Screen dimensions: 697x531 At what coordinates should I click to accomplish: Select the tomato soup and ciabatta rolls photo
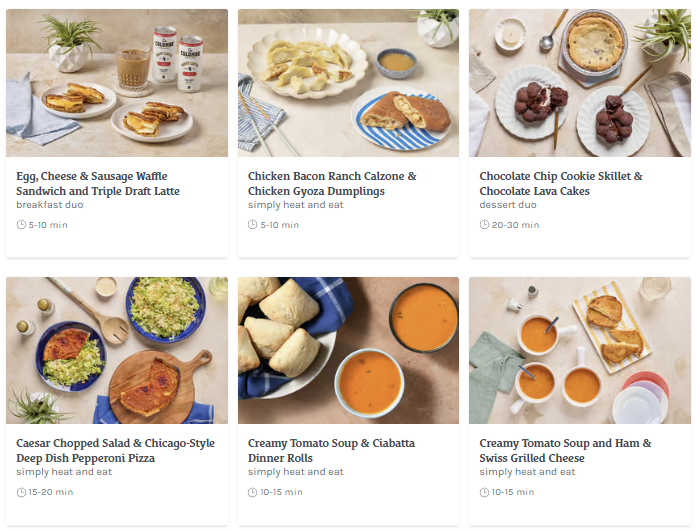click(x=348, y=350)
